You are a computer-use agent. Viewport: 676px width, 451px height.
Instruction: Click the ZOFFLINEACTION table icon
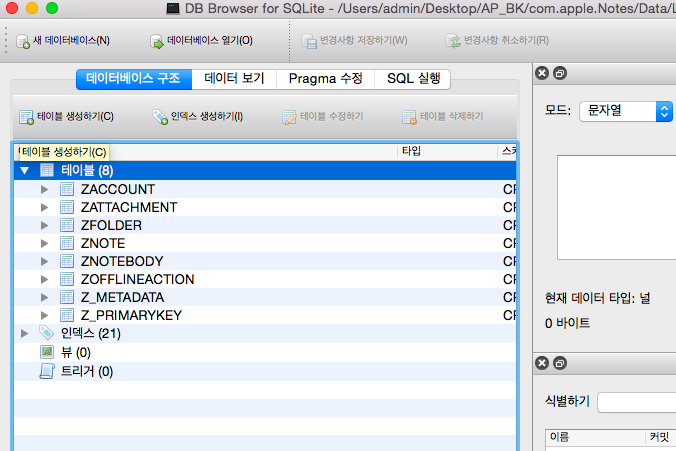pos(67,279)
